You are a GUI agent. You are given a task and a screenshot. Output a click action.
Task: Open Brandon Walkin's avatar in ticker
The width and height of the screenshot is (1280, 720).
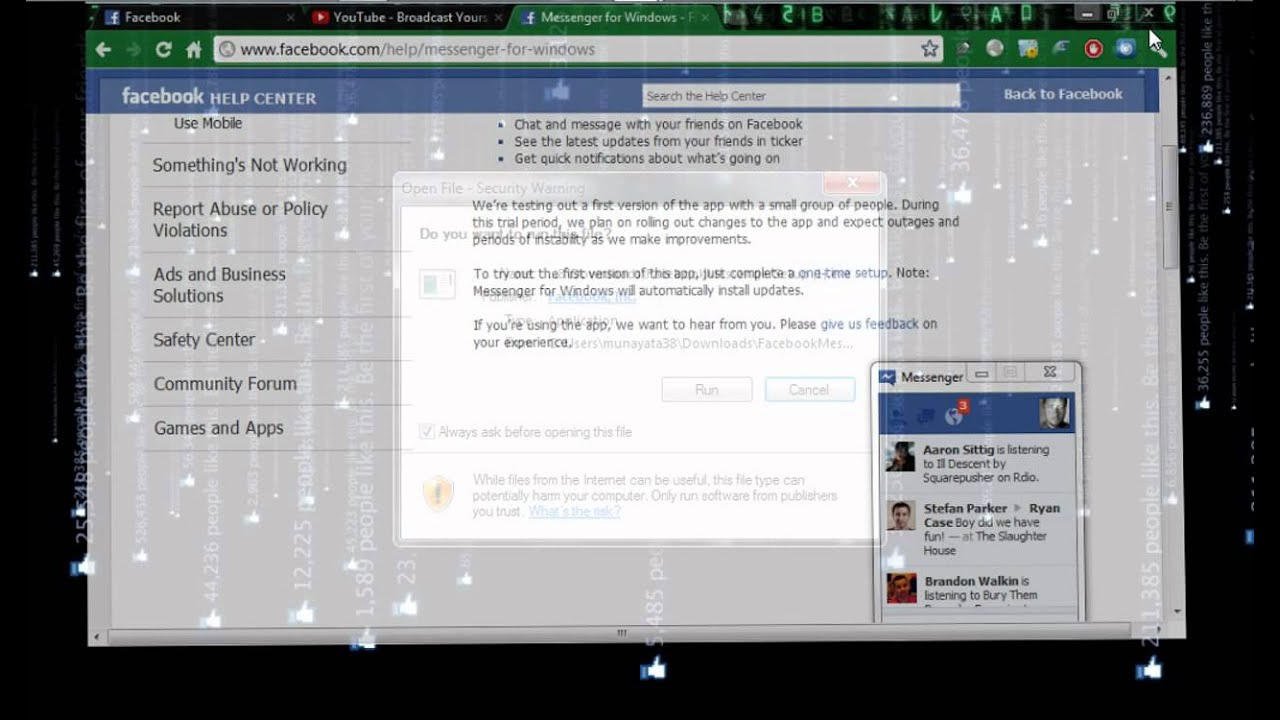[900, 588]
